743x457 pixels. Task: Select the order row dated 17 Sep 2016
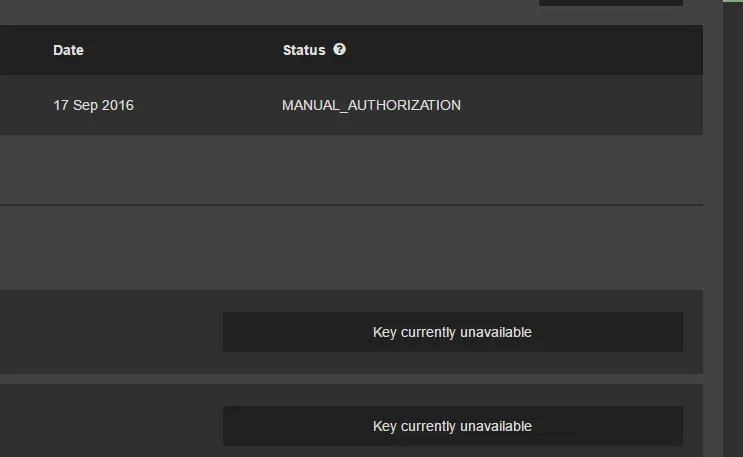point(351,105)
